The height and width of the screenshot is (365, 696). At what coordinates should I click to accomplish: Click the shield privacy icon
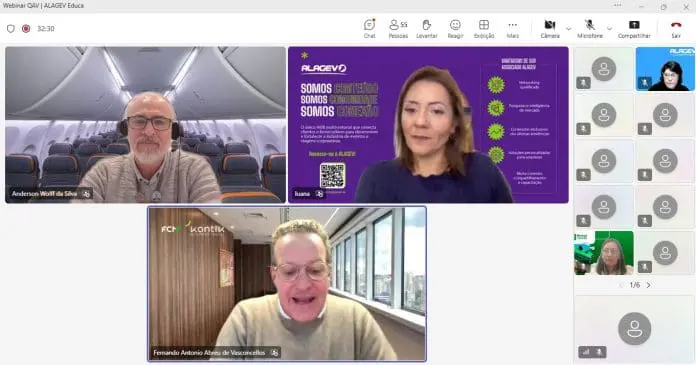click(x=11, y=28)
